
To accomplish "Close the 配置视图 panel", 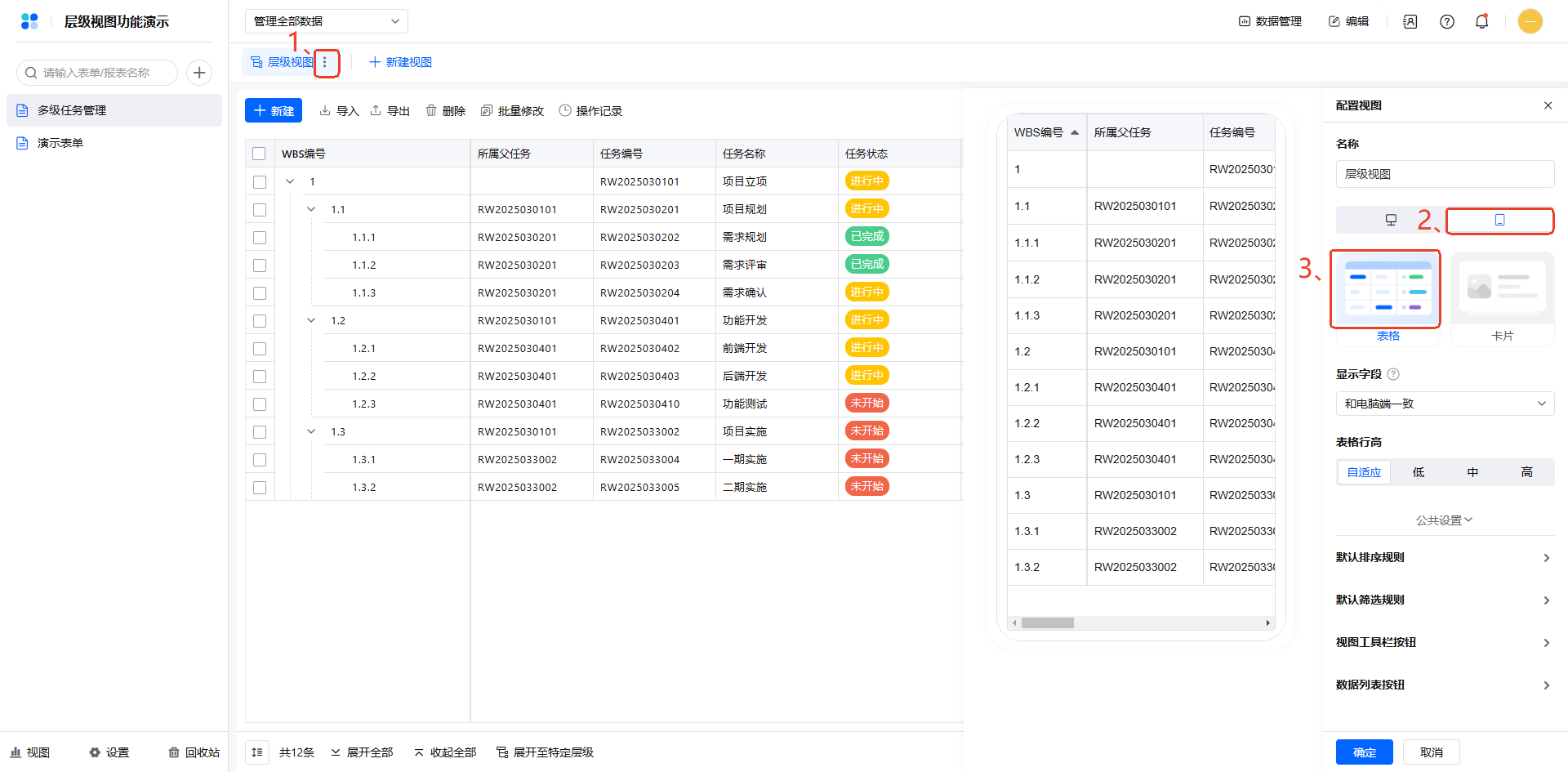I will (x=1548, y=105).
